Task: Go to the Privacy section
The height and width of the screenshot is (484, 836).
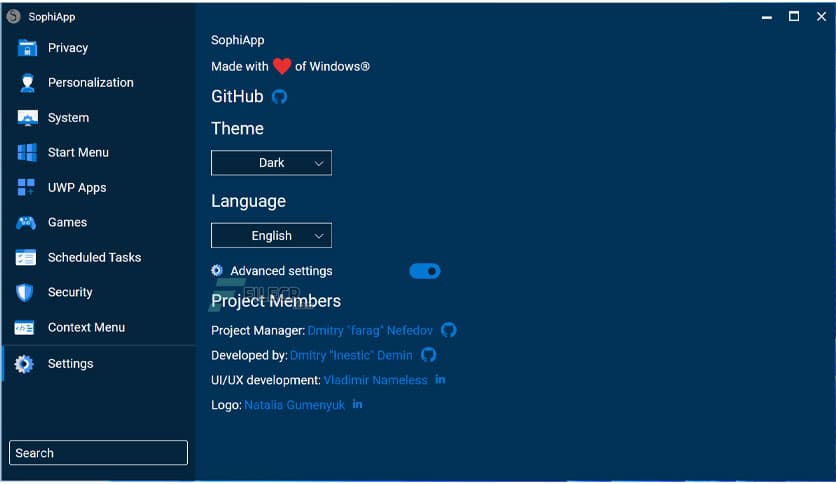Action: [68, 48]
